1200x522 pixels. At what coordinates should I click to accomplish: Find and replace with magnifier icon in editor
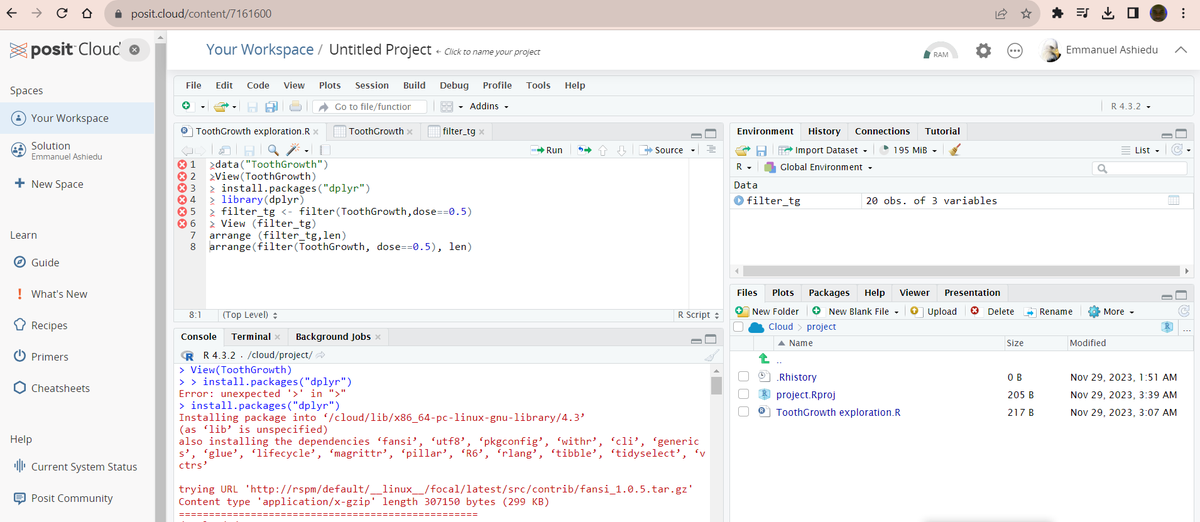click(272, 150)
